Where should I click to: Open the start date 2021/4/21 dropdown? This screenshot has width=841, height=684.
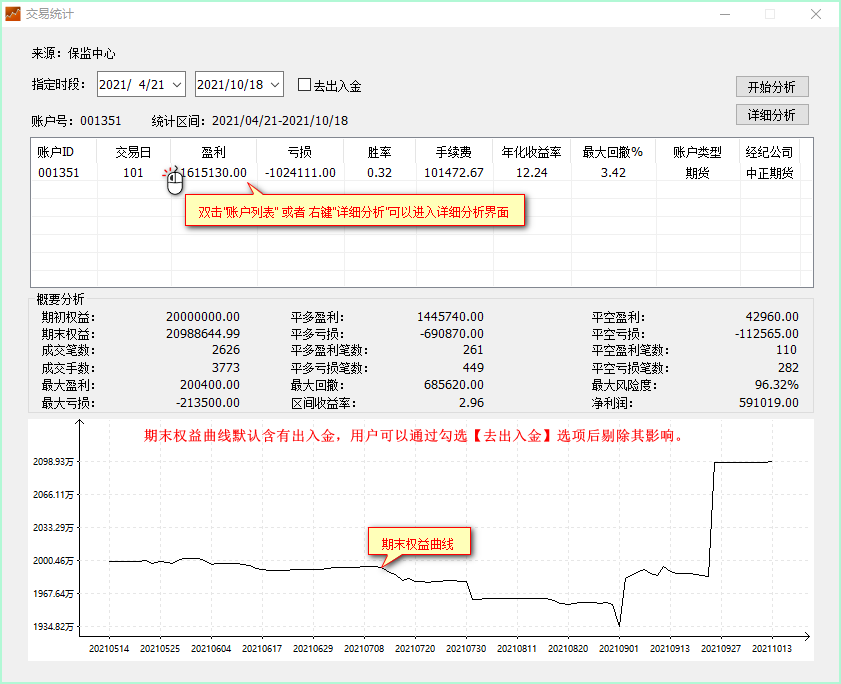[x=176, y=85]
